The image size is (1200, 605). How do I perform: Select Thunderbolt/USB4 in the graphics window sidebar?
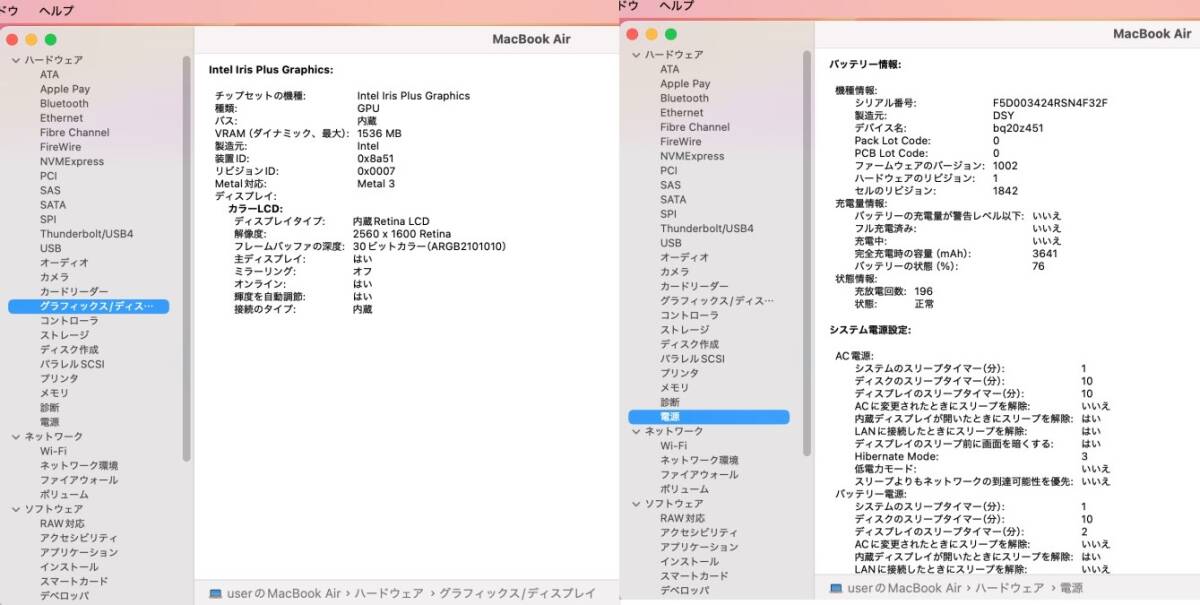click(x=86, y=234)
